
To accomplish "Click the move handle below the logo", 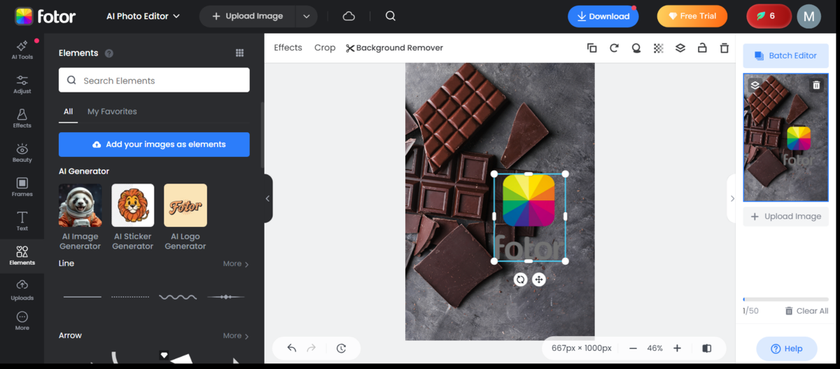I will (539, 279).
